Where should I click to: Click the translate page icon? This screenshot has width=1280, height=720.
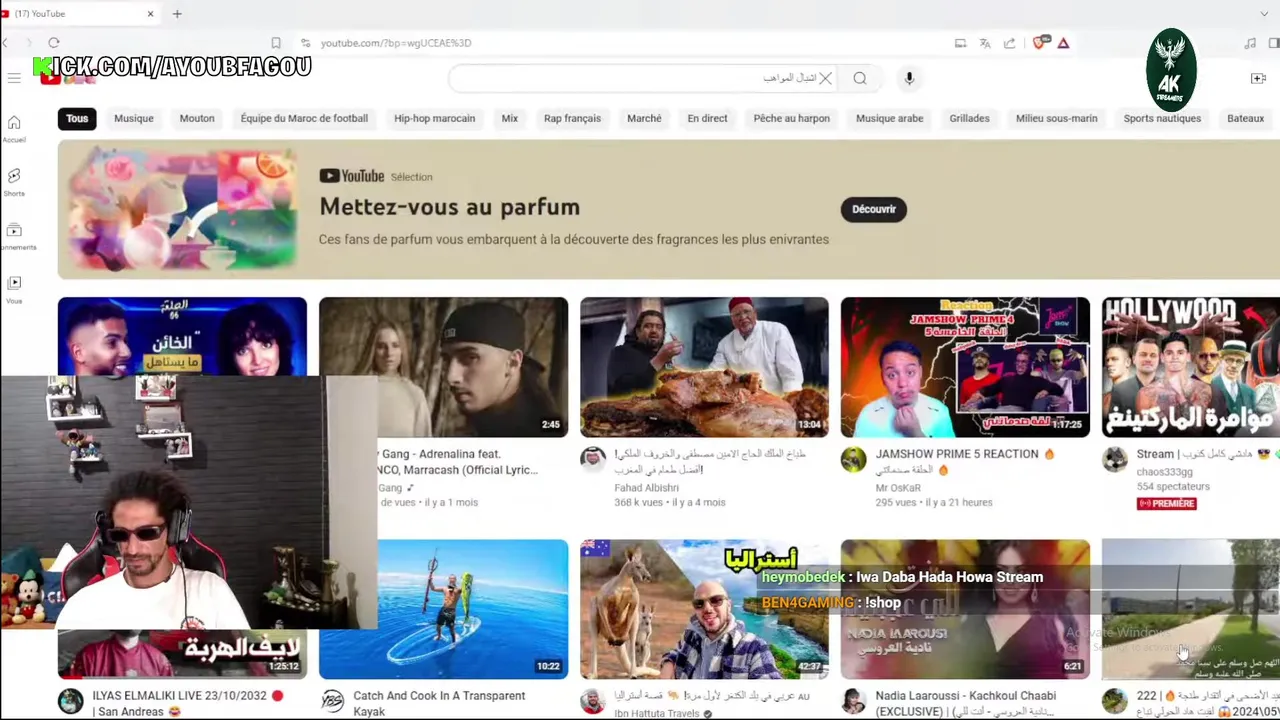[985, 43]
